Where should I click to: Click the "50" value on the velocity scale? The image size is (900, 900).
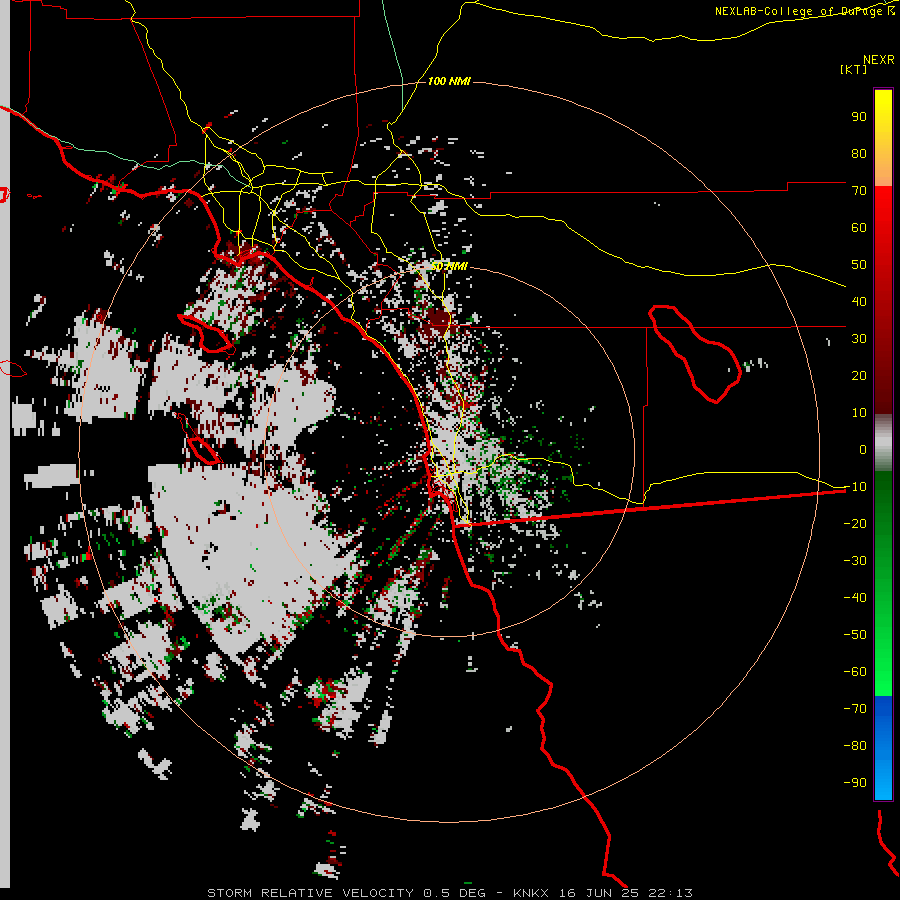(859, 265)
